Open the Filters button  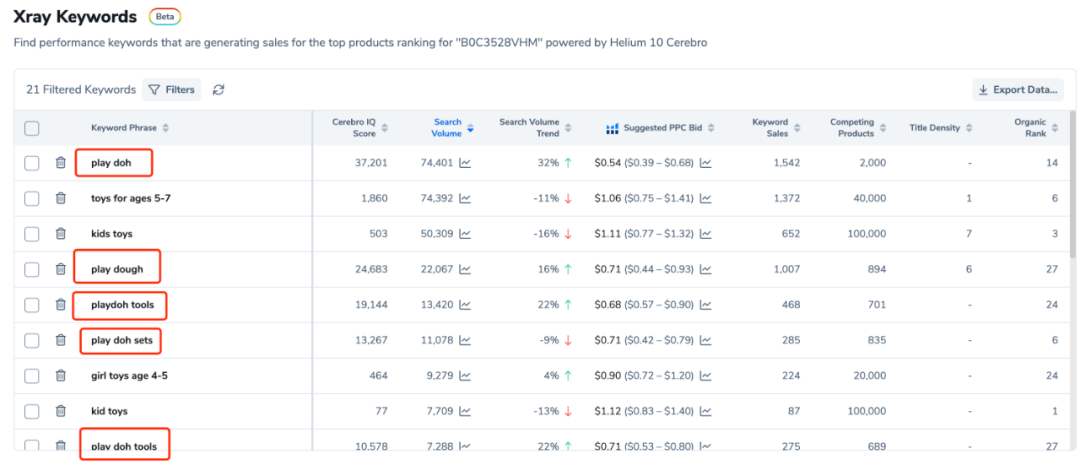click(172, 90)
